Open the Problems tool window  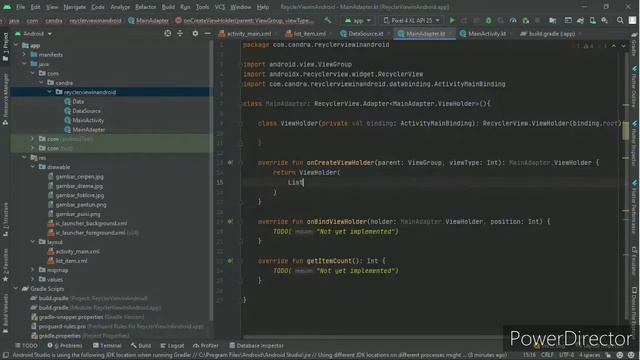coord(65,346)
